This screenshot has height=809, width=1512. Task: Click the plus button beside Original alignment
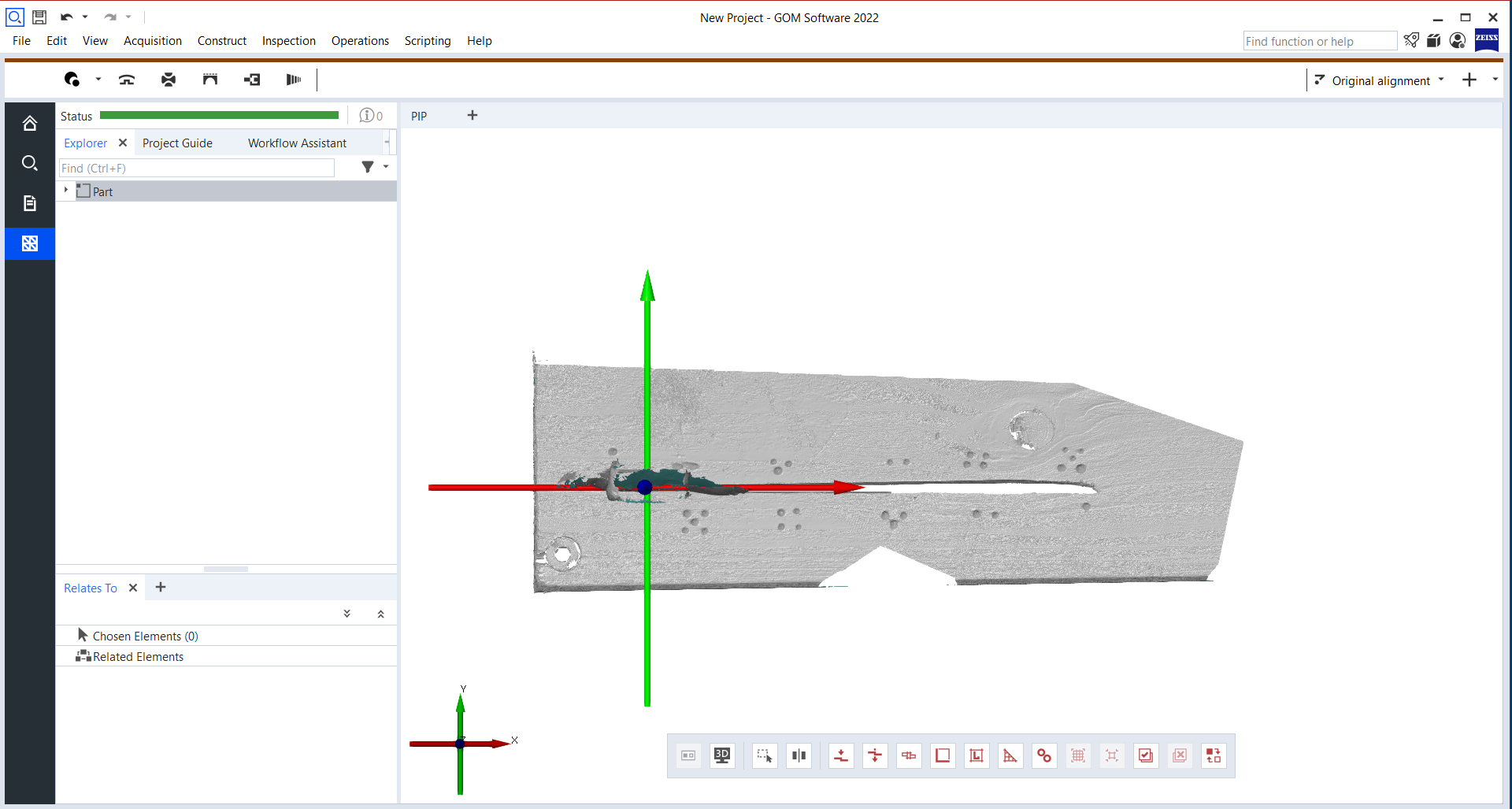click(1469, 80)
